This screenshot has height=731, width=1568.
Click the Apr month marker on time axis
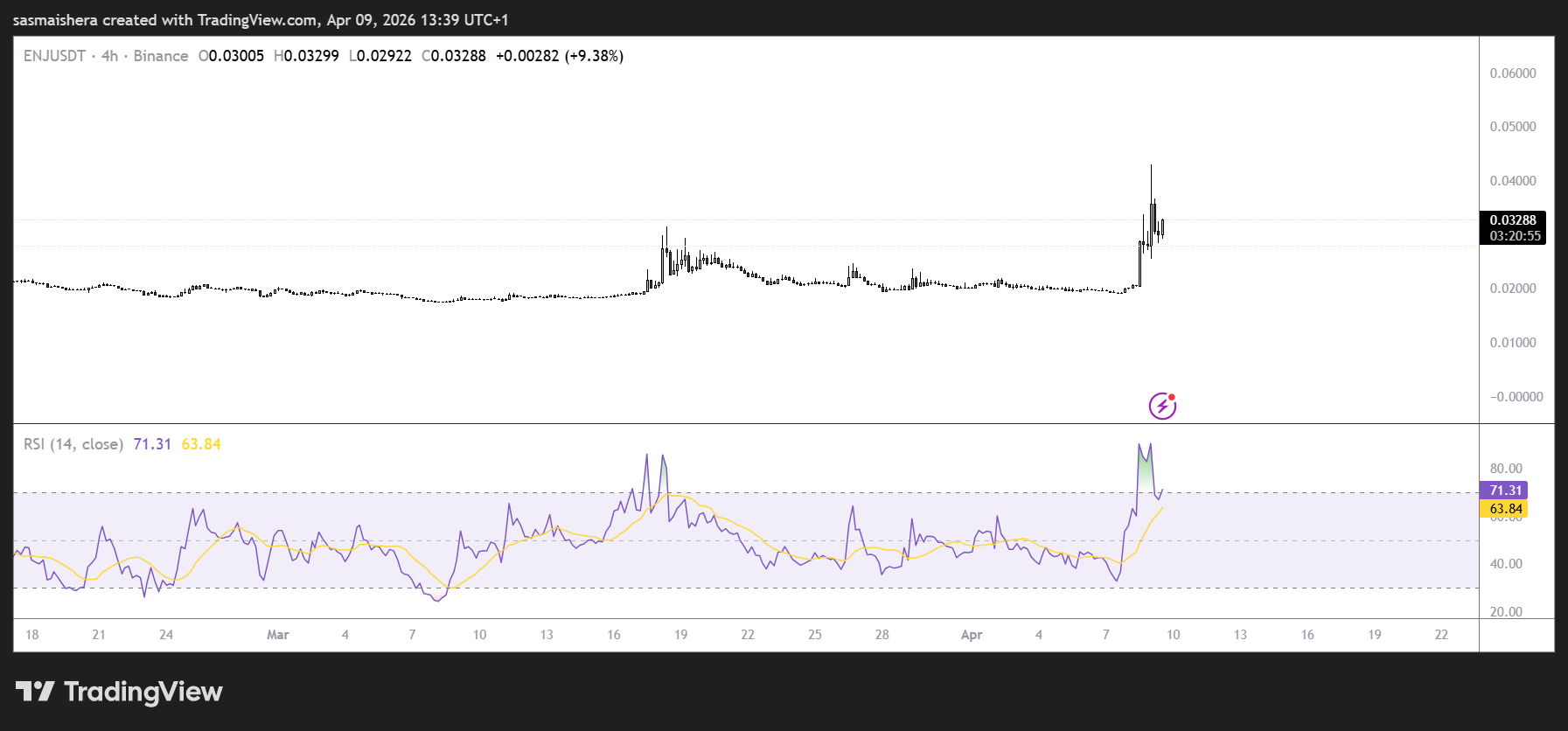pos(971,635)
